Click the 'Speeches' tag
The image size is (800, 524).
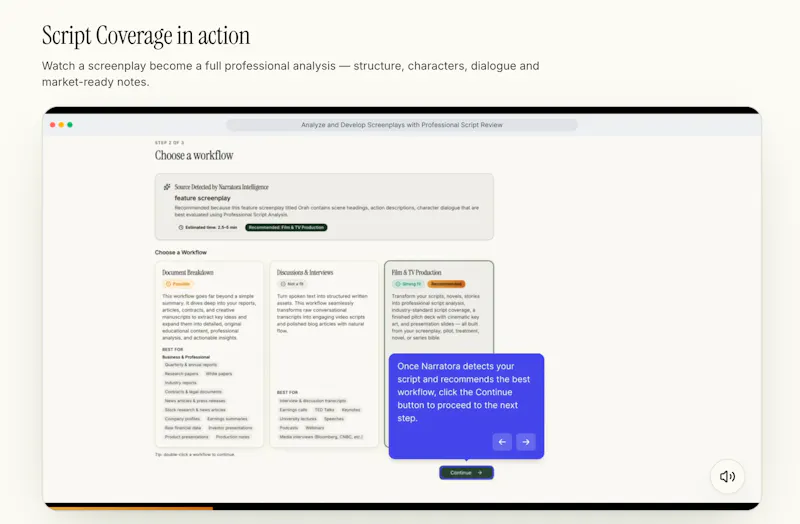point(334,419)
